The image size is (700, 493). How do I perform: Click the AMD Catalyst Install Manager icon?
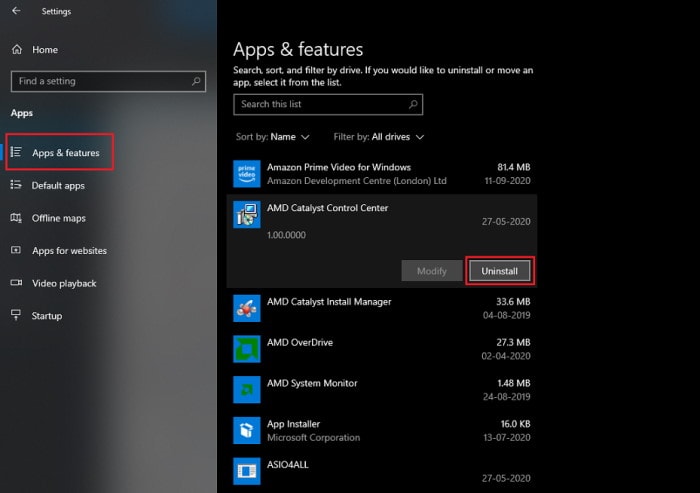[247, 308]
